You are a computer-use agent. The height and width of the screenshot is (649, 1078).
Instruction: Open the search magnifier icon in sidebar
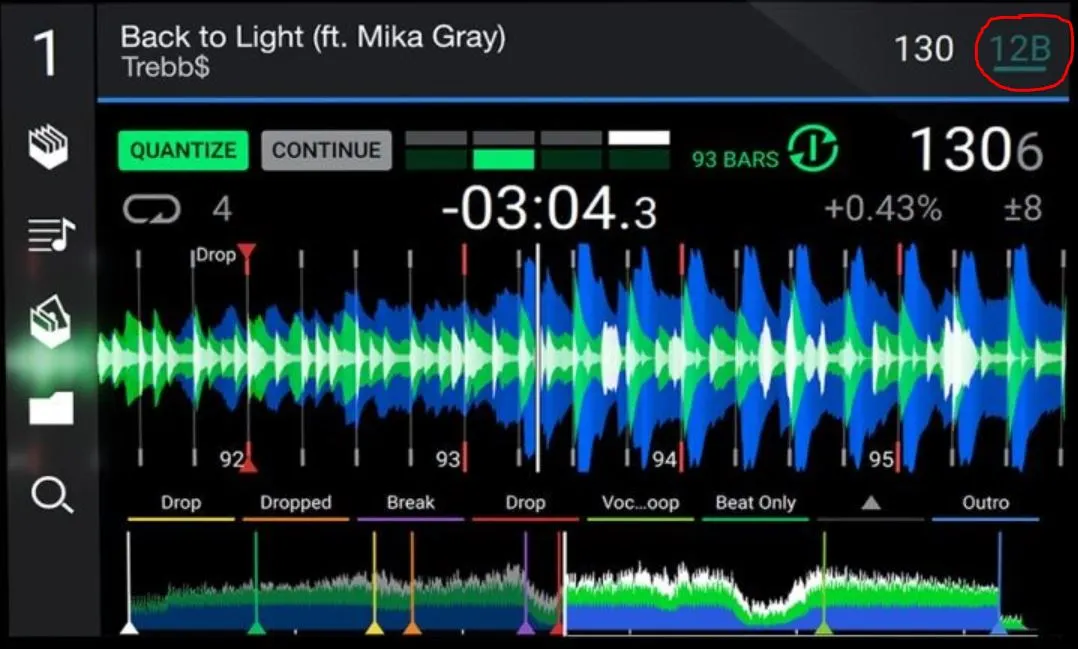[51, 494]
